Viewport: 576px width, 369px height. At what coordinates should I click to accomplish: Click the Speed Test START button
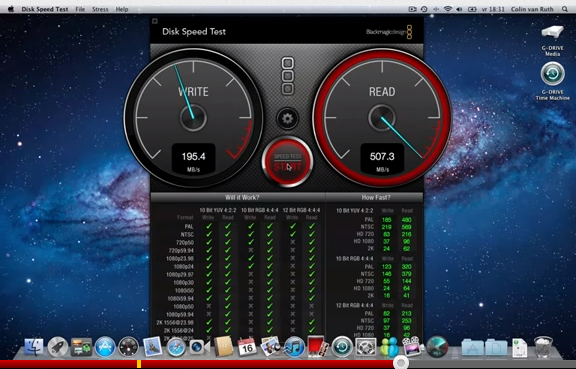[x=287, y=162]
